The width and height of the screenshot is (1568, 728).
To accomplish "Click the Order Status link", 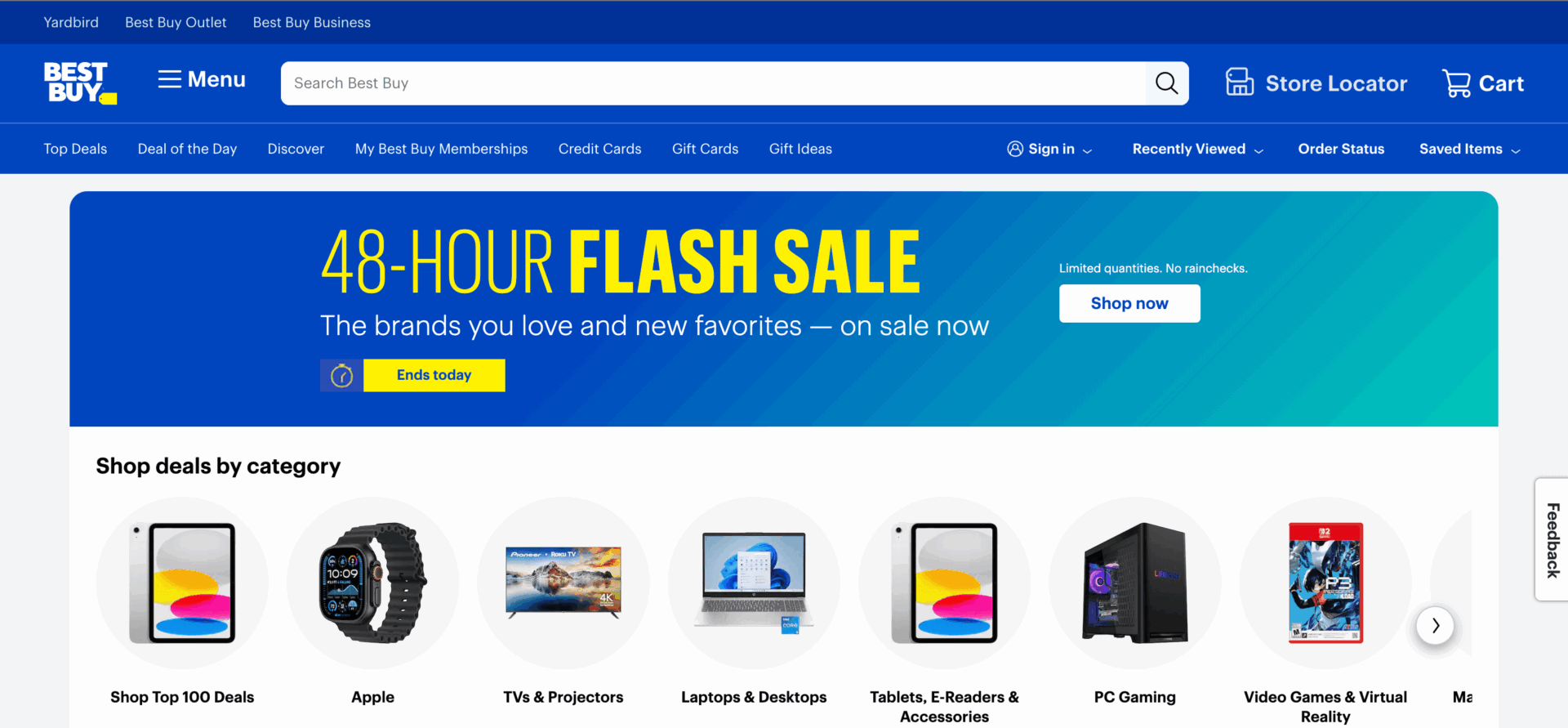I will point(1341,149).
